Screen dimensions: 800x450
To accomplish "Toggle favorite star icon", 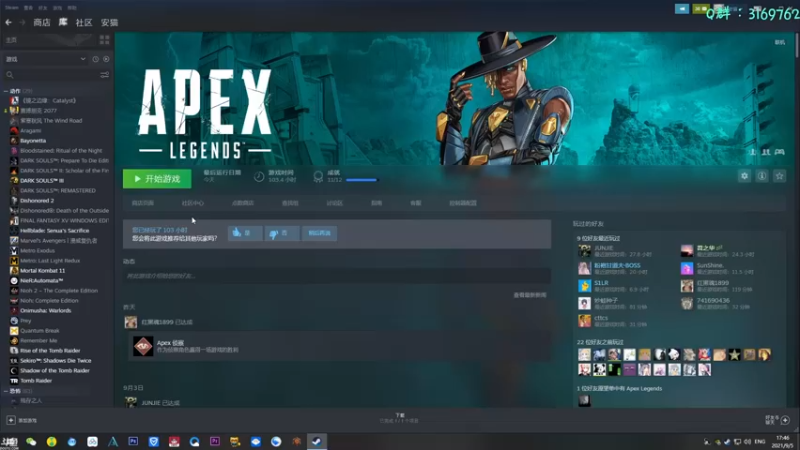I will click(x=779, y=176).
